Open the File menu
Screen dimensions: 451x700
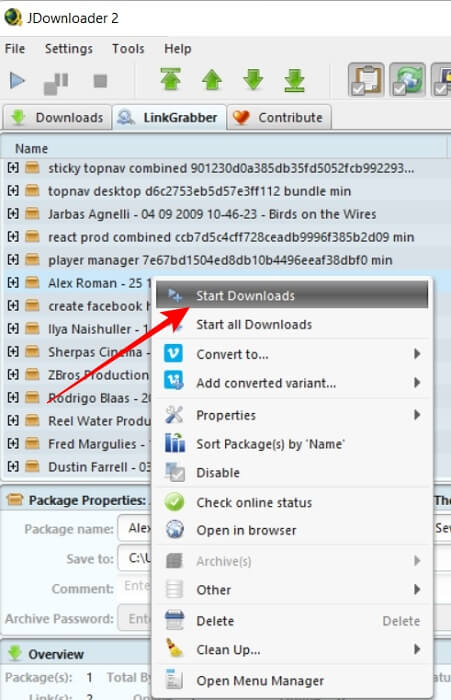(x=15, y=48)
